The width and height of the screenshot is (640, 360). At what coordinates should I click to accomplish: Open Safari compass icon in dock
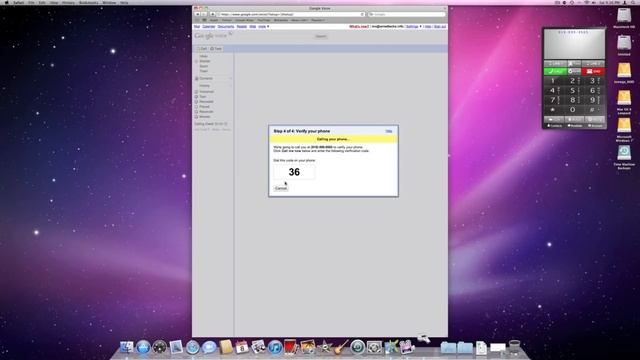point(193,347)
